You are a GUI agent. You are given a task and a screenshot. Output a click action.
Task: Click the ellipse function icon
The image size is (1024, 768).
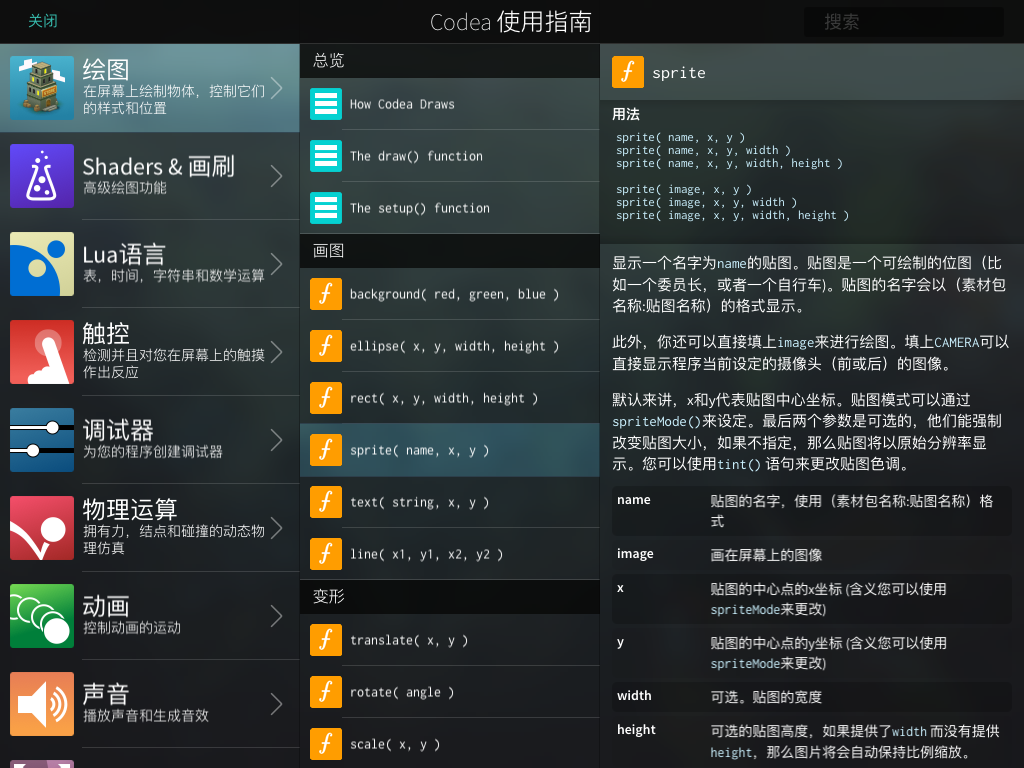click(x=326, y=346)
